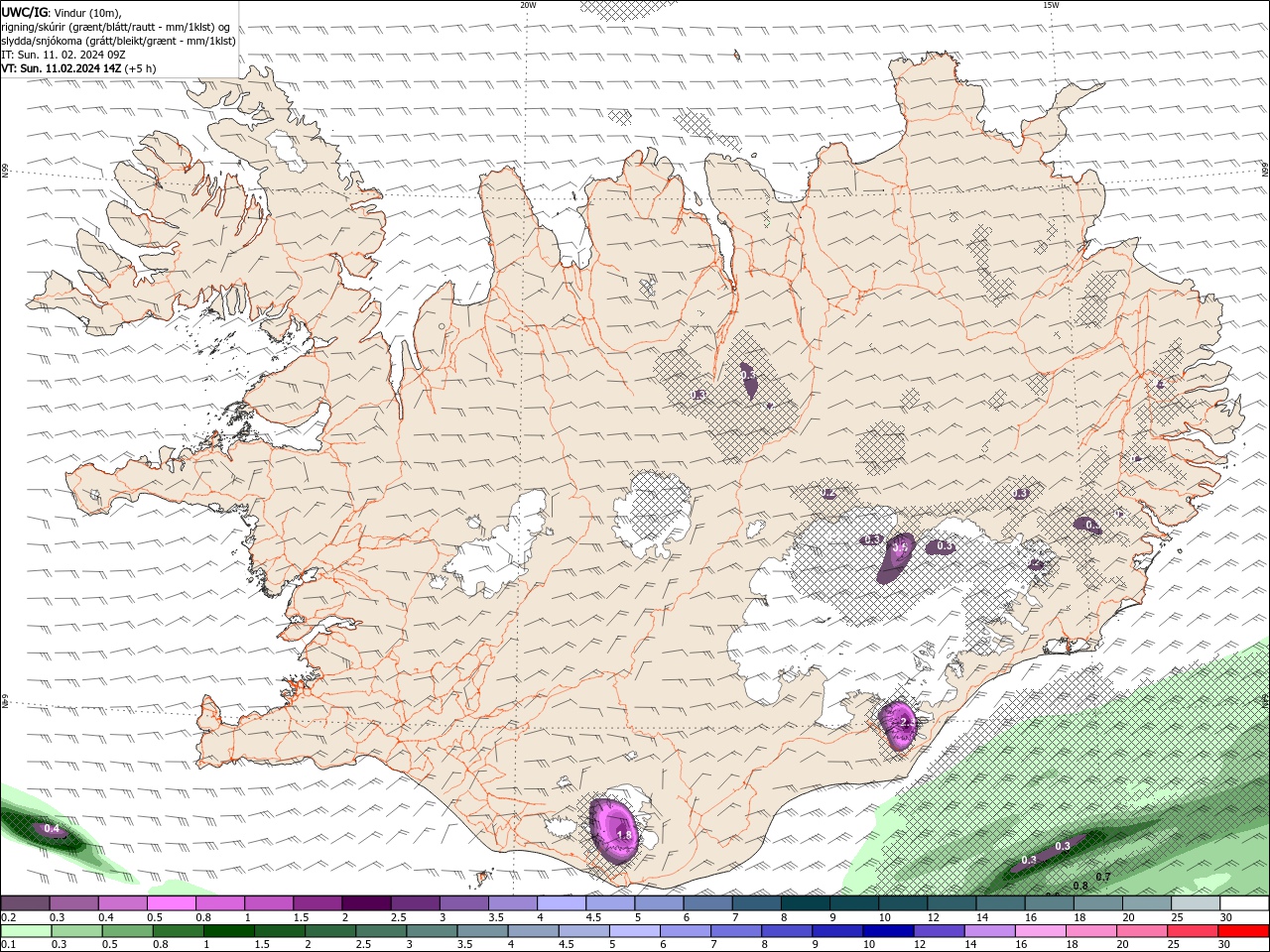
Task: Click the deep blue 10 swatch on rain scale
Action: (887, 931)
